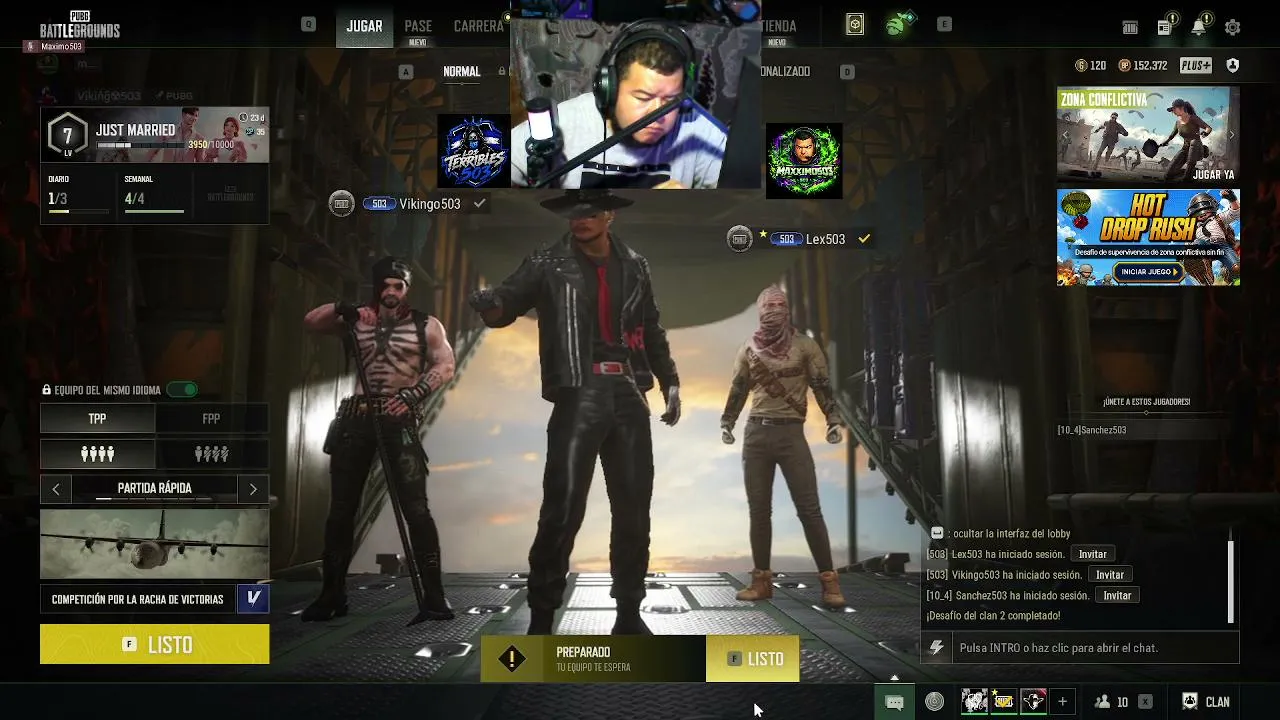Viewport: 1280px width, 720px height.
Task: Open the news feed icon
Action: [1165, 27]
